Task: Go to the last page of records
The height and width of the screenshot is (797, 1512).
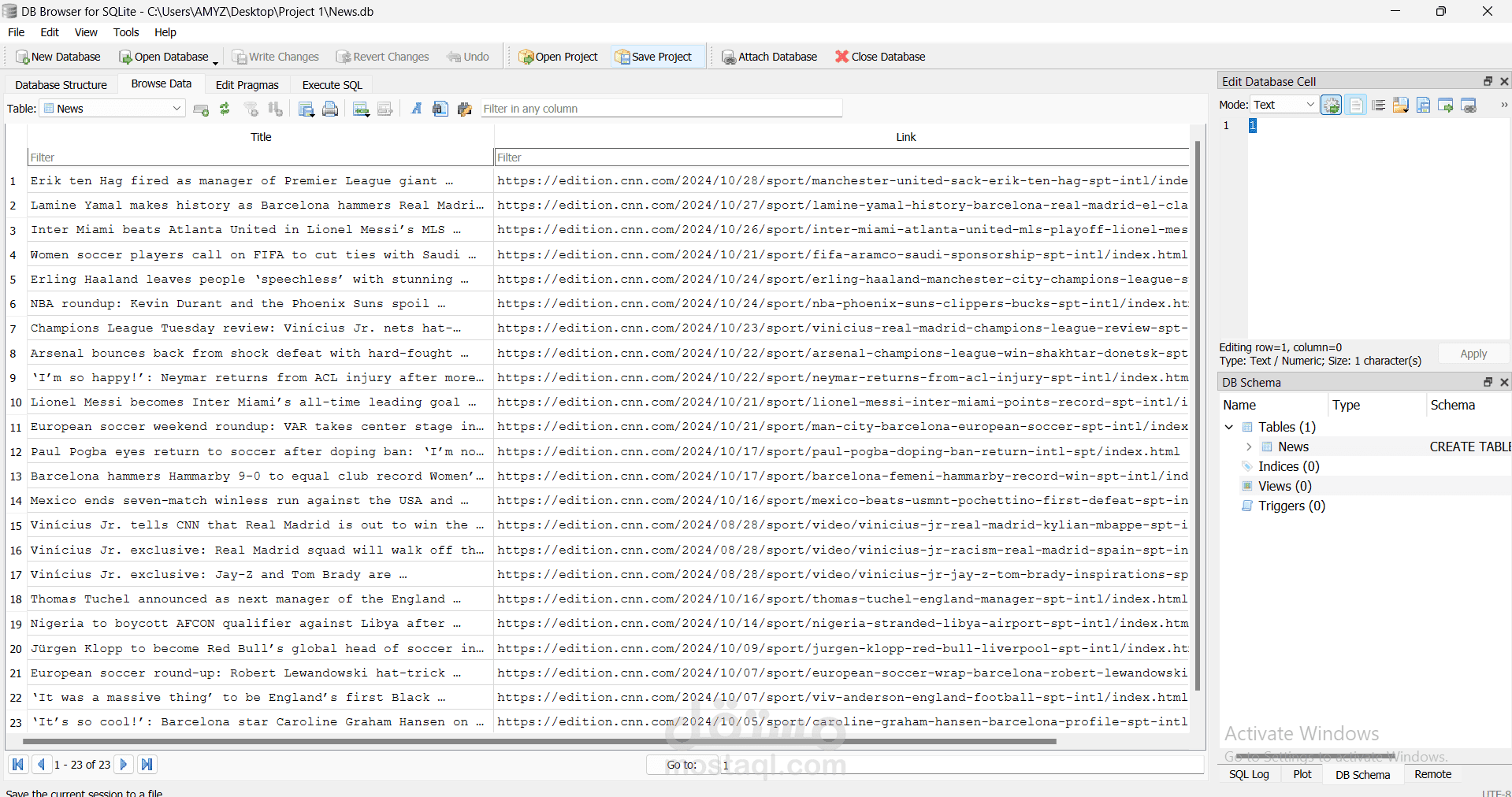Action: tap(147, 764)
